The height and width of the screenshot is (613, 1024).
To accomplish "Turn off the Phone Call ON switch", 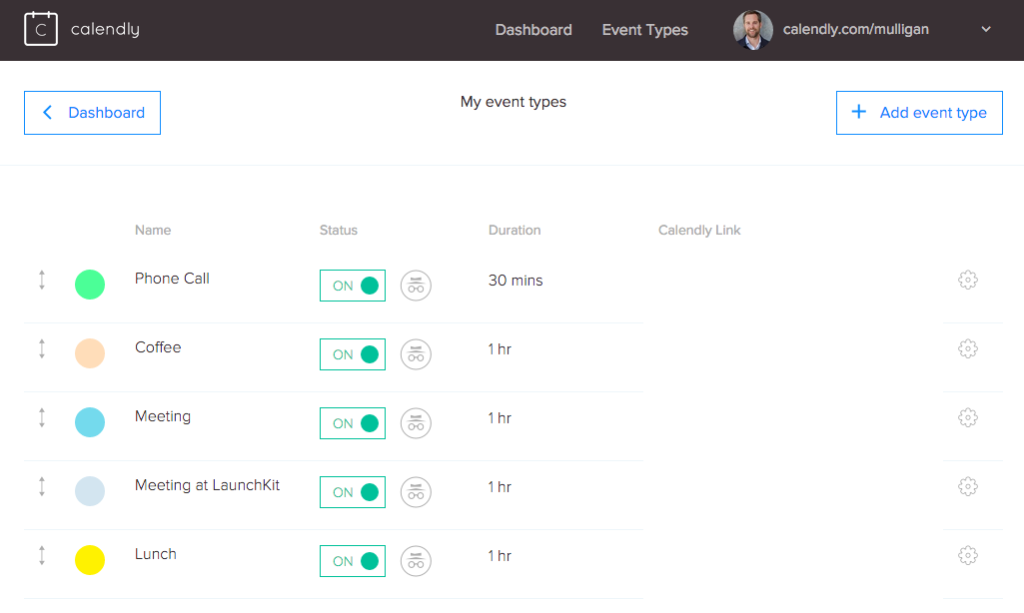I will click(x=353, y=285).
